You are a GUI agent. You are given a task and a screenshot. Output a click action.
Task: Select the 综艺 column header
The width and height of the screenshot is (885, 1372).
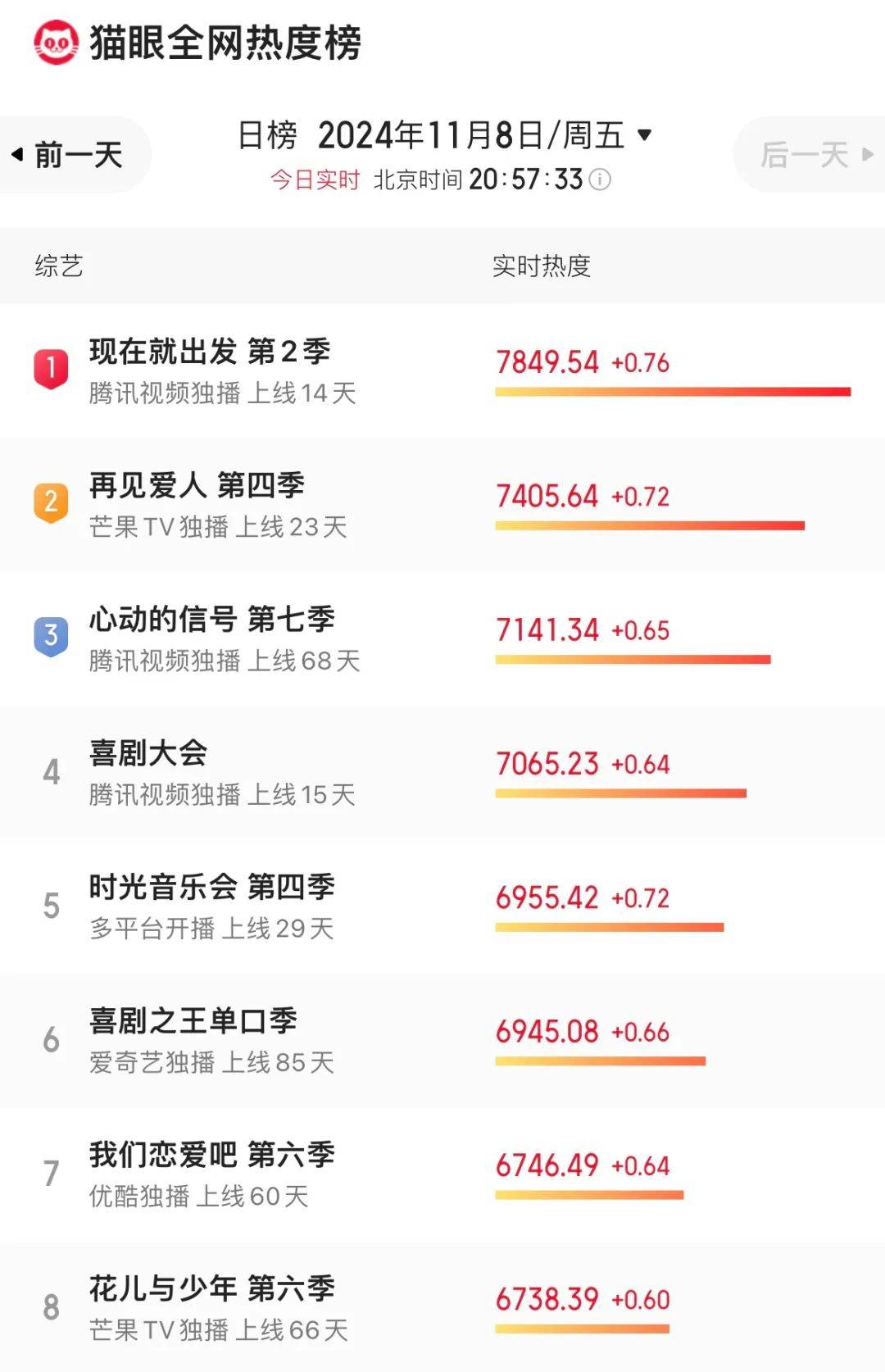click(x=59, y=266)
